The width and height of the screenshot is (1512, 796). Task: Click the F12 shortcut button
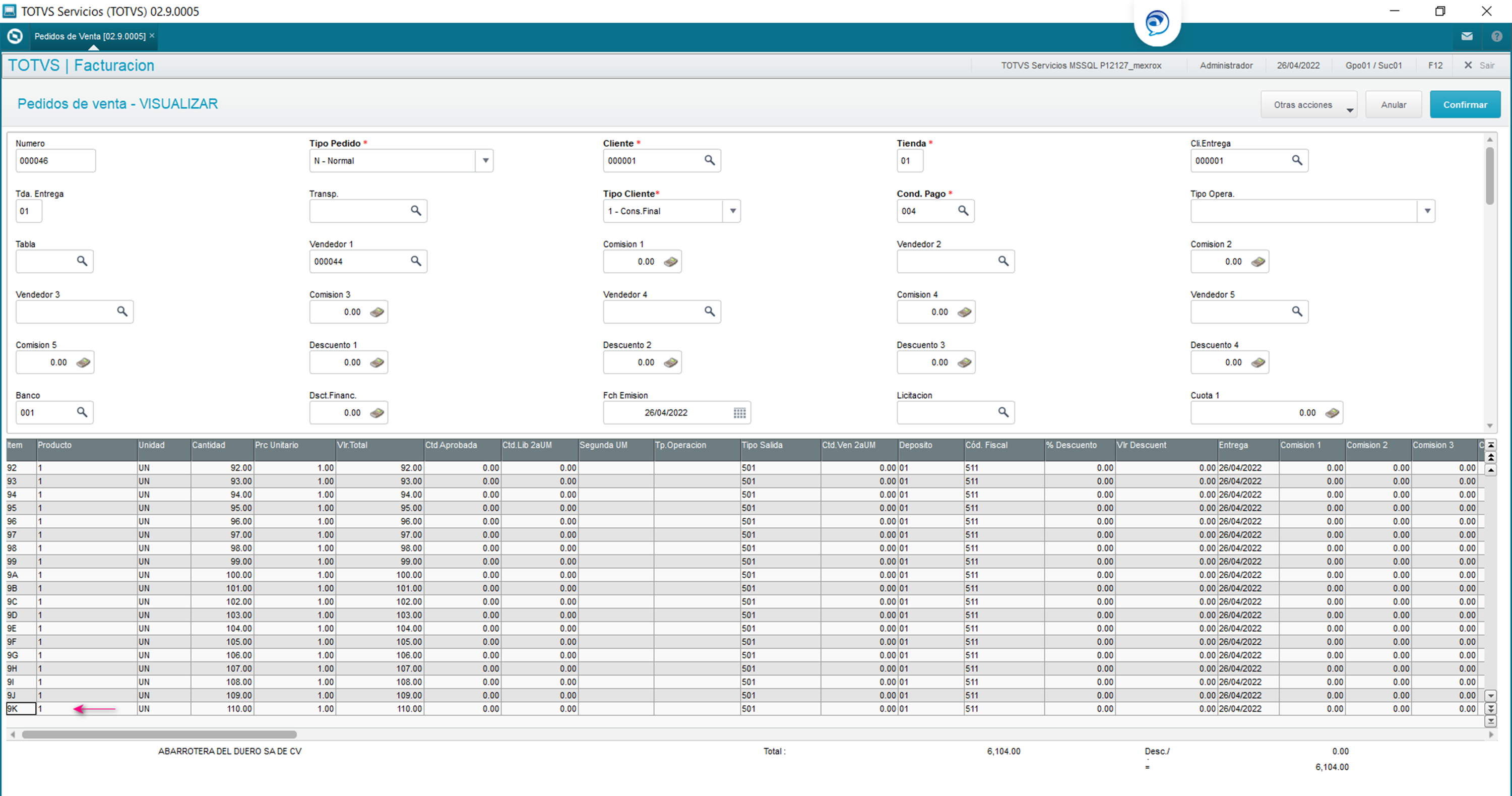coord(1435,65)
